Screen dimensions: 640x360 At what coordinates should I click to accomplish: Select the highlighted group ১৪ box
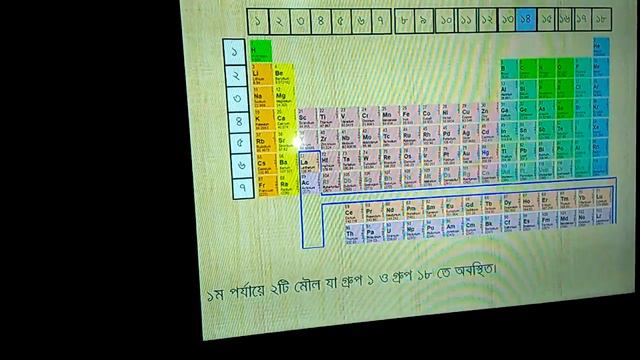tap(526, 19)
